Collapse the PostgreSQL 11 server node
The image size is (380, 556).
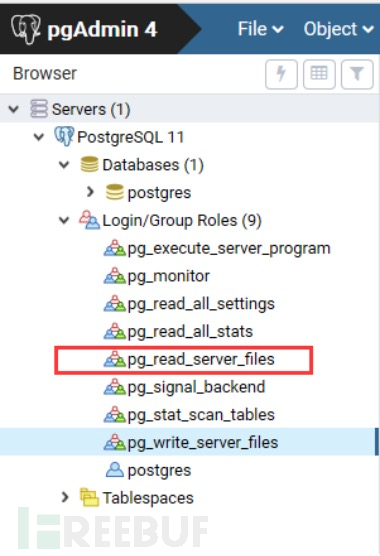[x=39, y=137]
